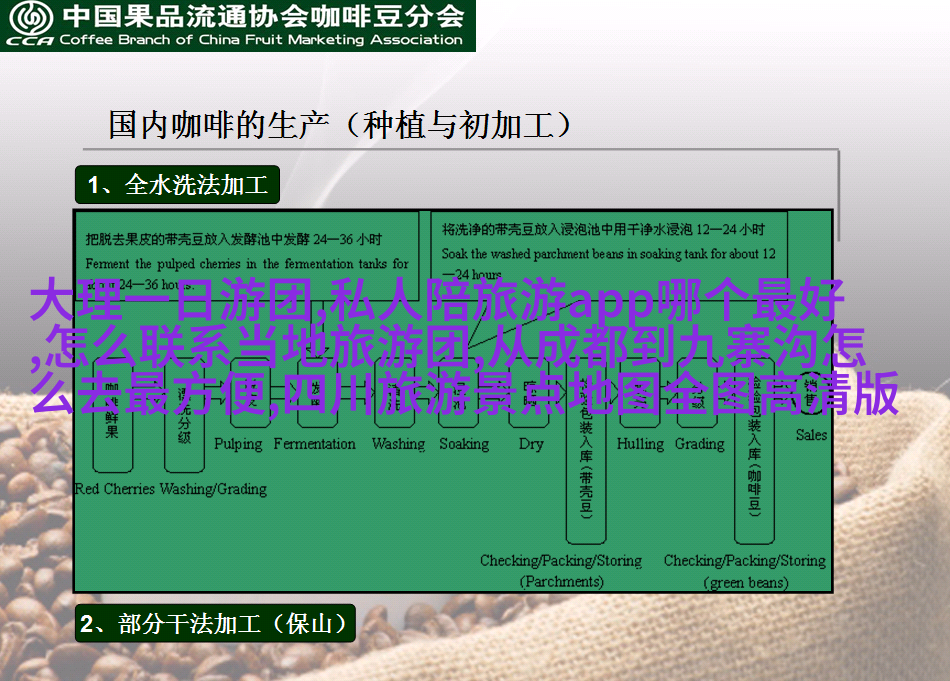The height and width of the screenshot is (681, 950).
Task: Click the 'Hulling' step label
Action: tap(640, 444)
